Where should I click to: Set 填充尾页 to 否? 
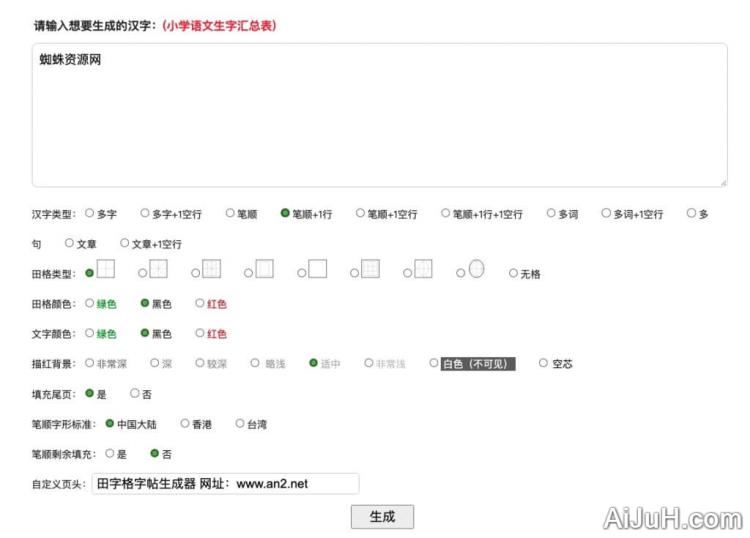(x=135, y=394)
